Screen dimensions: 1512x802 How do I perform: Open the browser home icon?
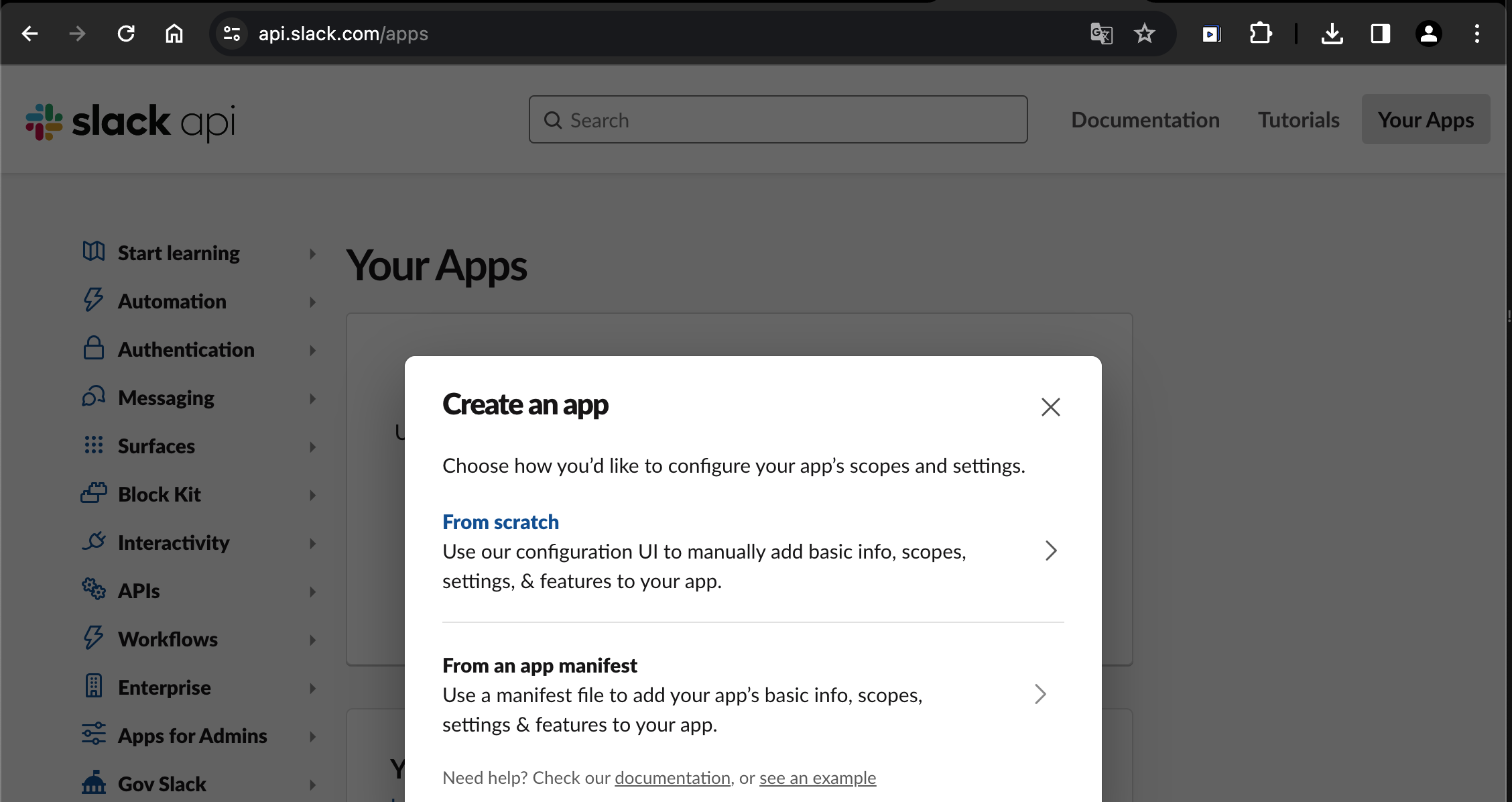[x=174, y=34]
